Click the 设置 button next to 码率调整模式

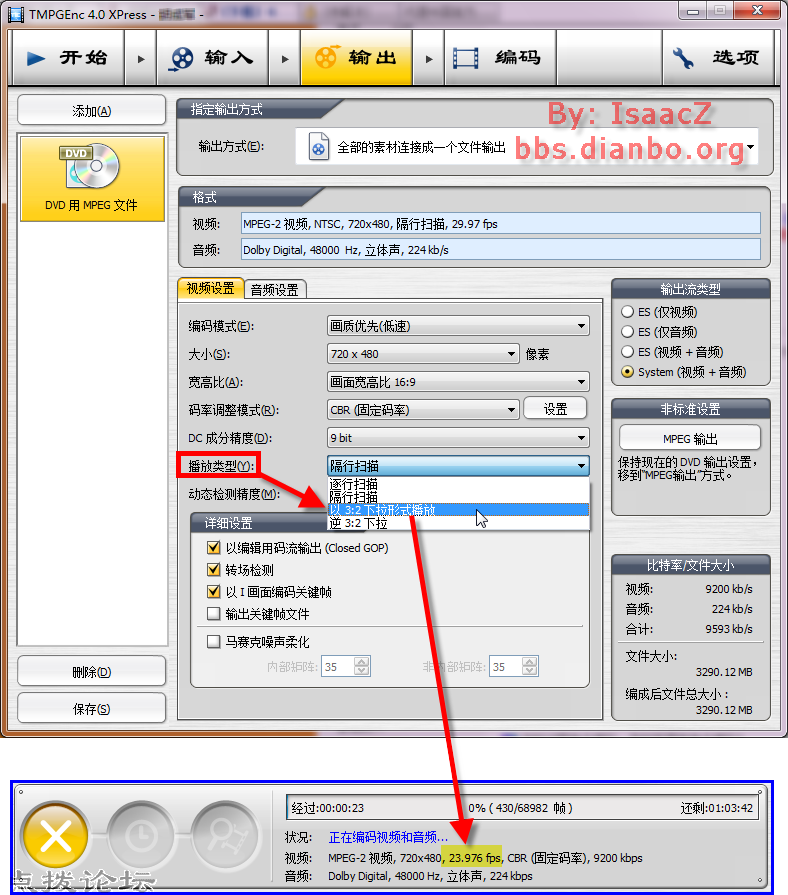[555, 409]
